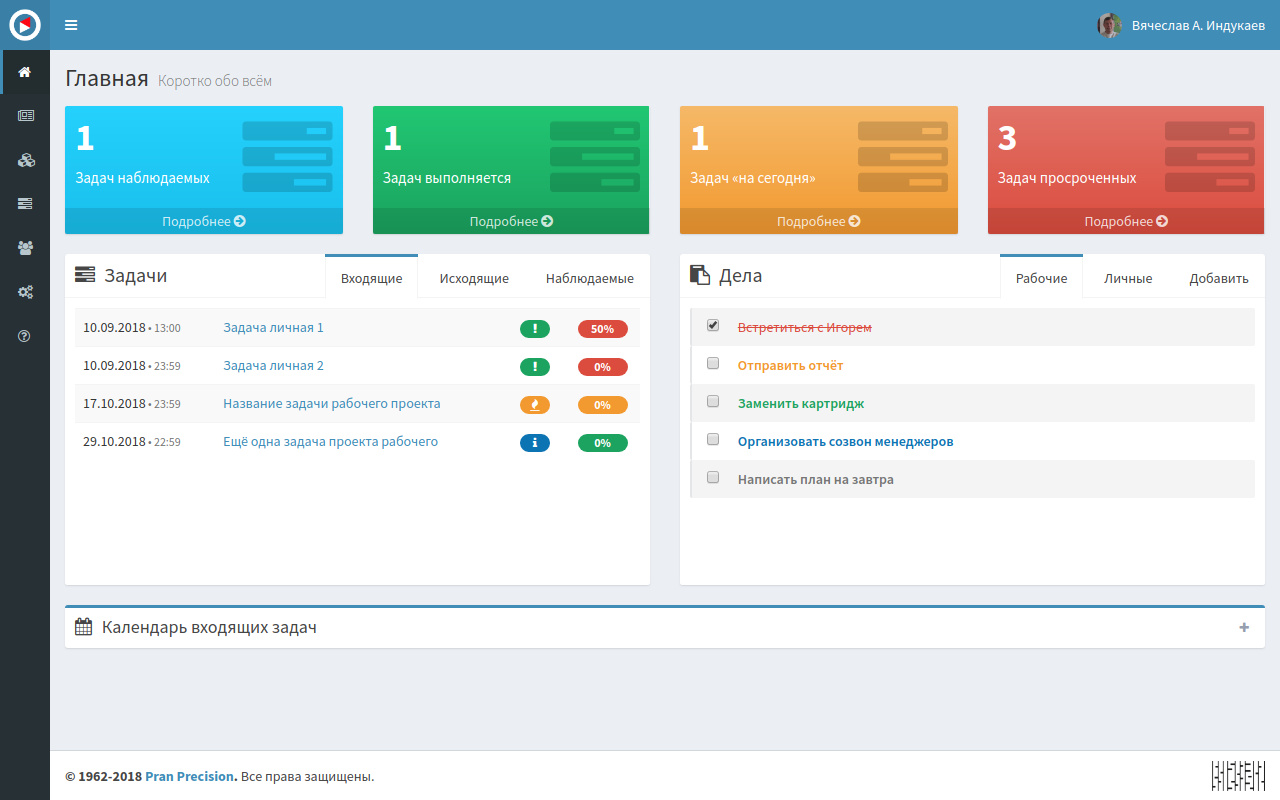Click the cubes icon in the sidebar
The height and width of the screenshot is (800, 1280).
coord(25,160)
